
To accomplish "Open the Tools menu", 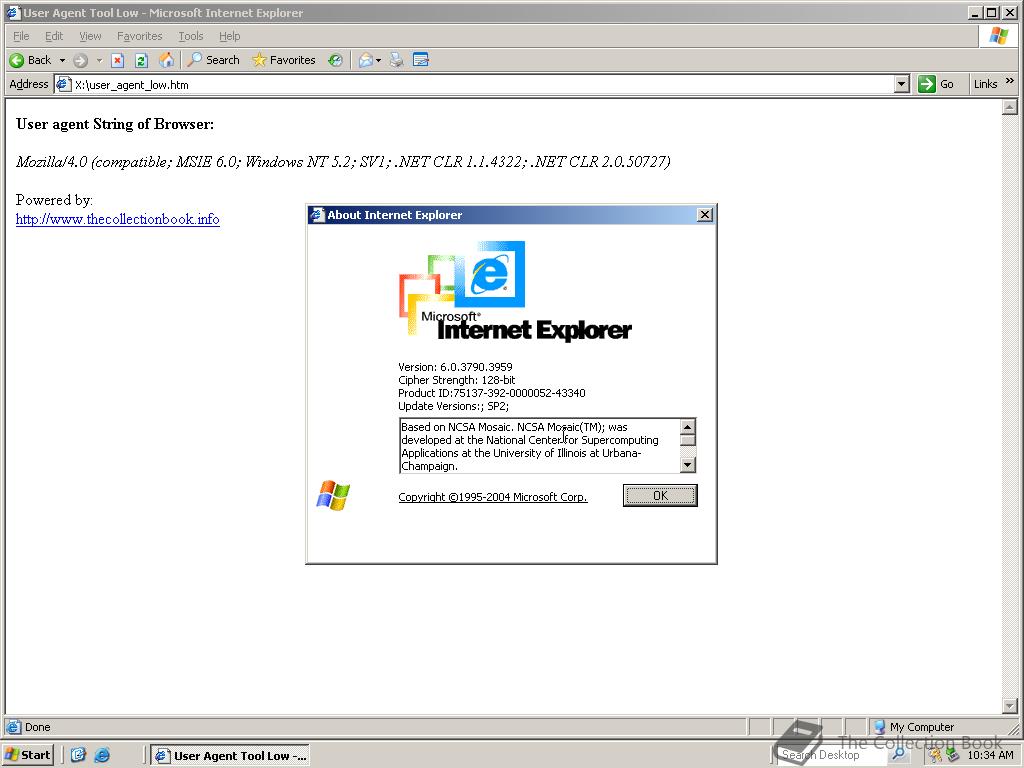I will [x=191, y=36].
